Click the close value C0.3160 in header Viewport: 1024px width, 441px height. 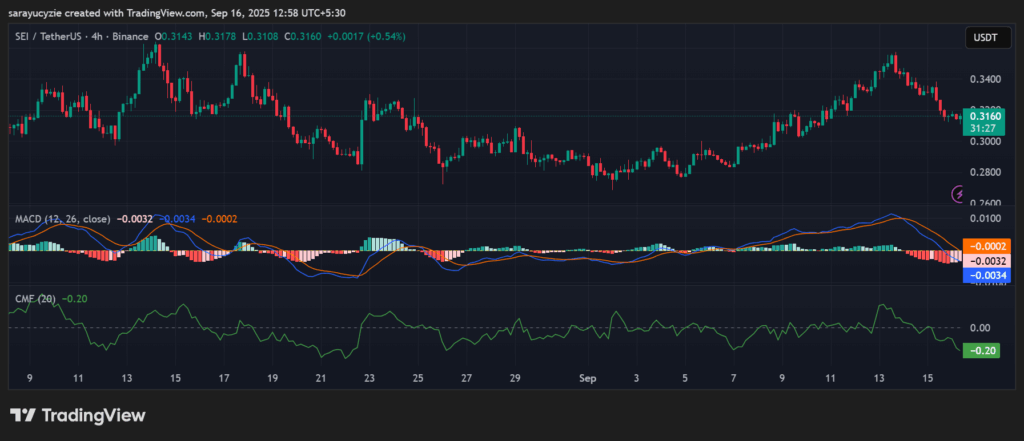(x=302, y=37)
